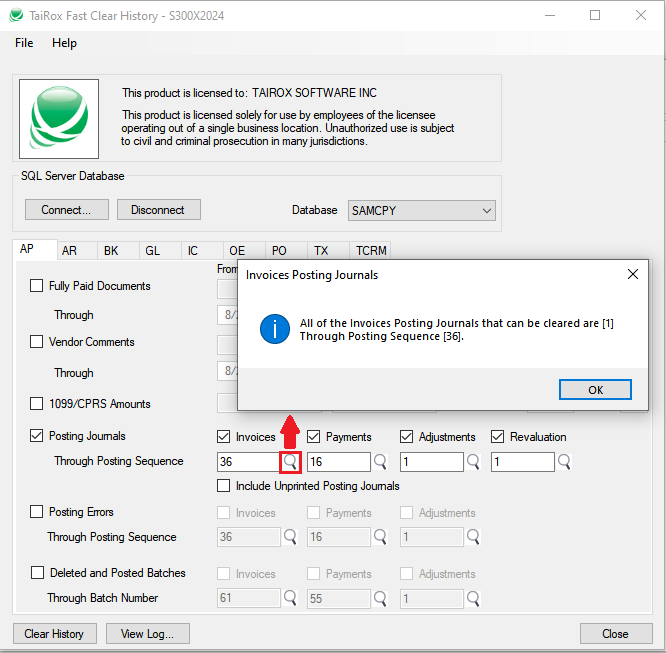Enable Include Unprinted Posting Journals

(x=223, y=486)
